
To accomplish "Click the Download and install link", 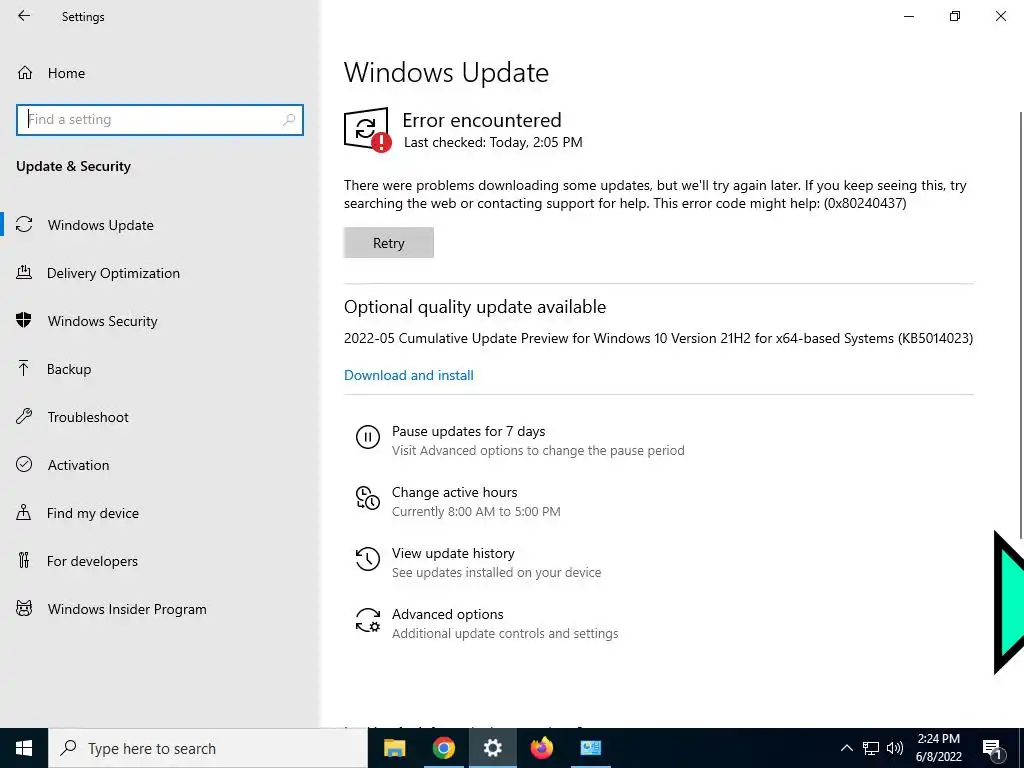I will 409,375.
